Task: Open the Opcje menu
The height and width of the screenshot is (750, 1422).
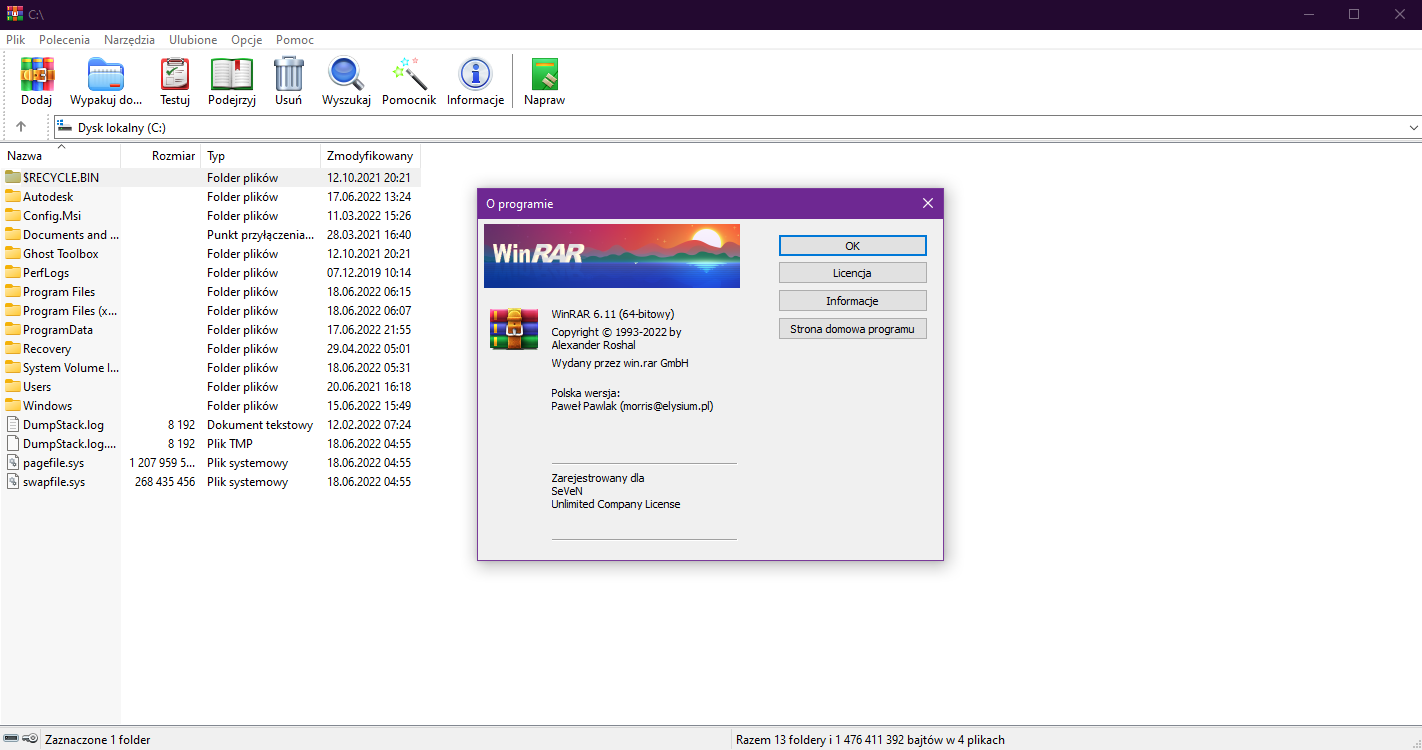Action: click(246, 40)
